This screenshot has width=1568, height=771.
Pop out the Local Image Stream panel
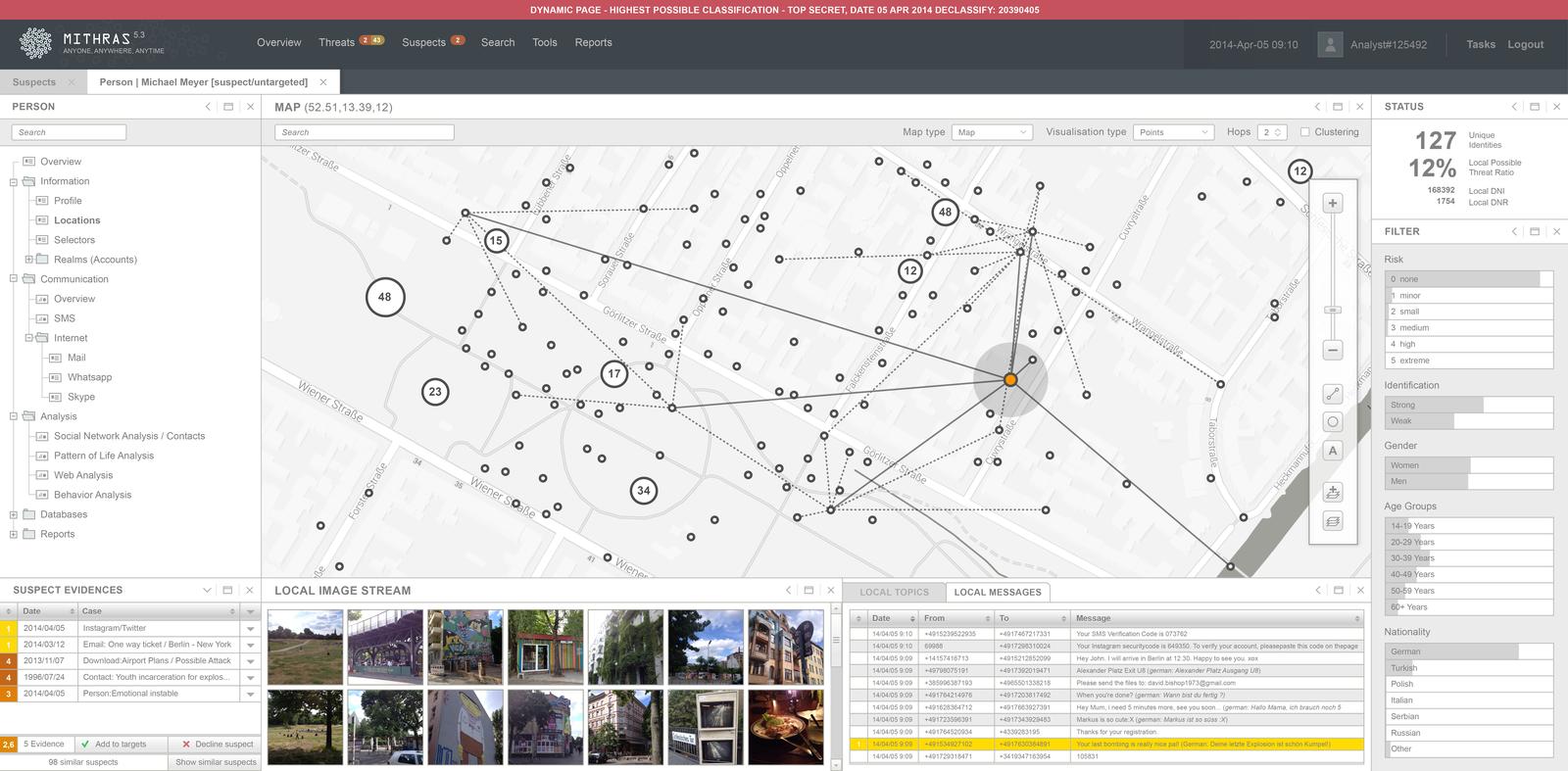coord(808,590)
